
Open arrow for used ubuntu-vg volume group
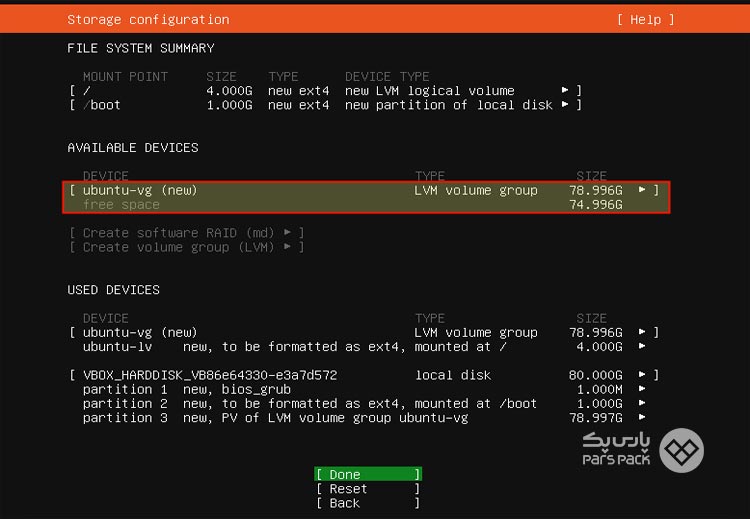tap(642, 332)
